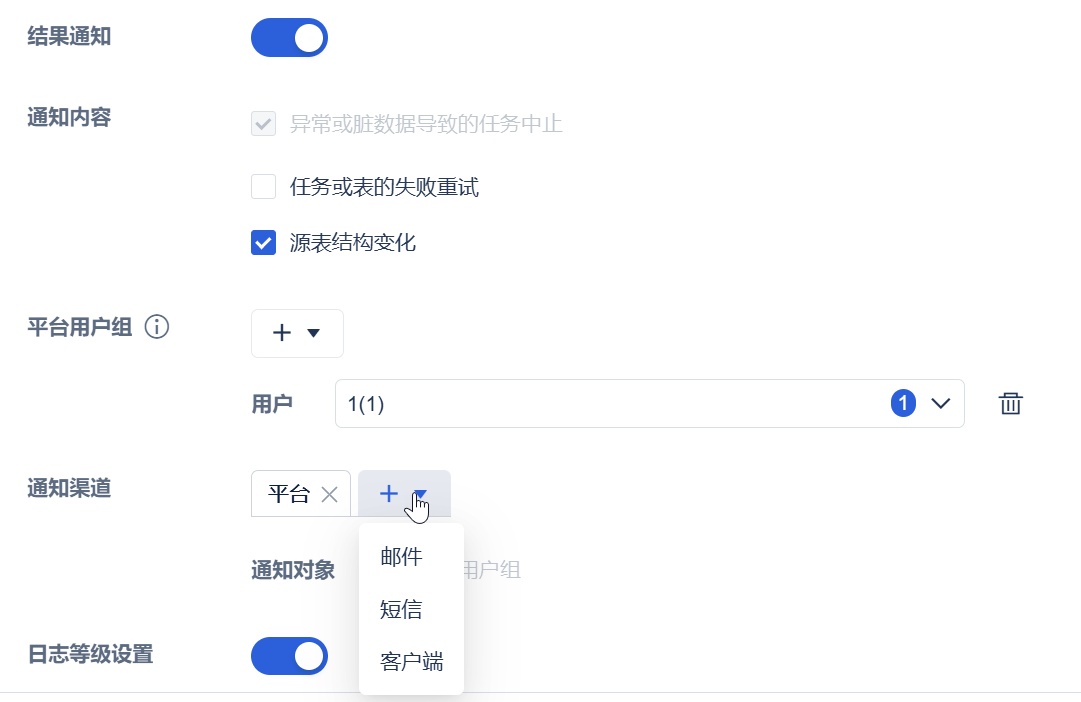This screenshot has height=702, width=1081.
Task: Select 邮件 from the channel menu
Action: coord(401,557)
